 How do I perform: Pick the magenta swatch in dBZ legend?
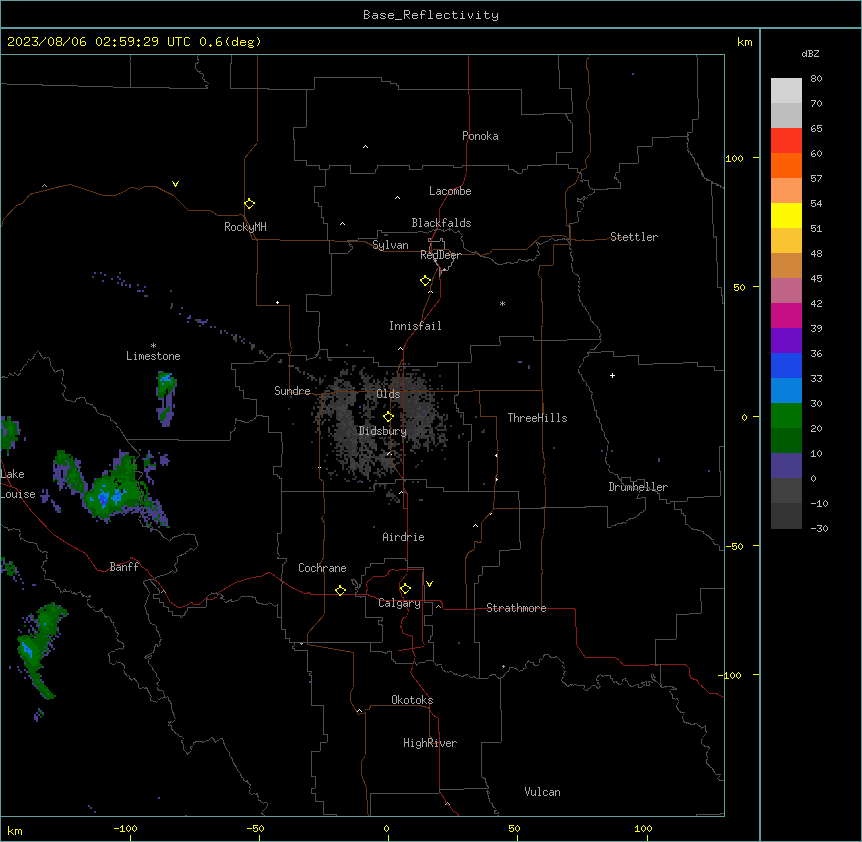coord(786,315)
